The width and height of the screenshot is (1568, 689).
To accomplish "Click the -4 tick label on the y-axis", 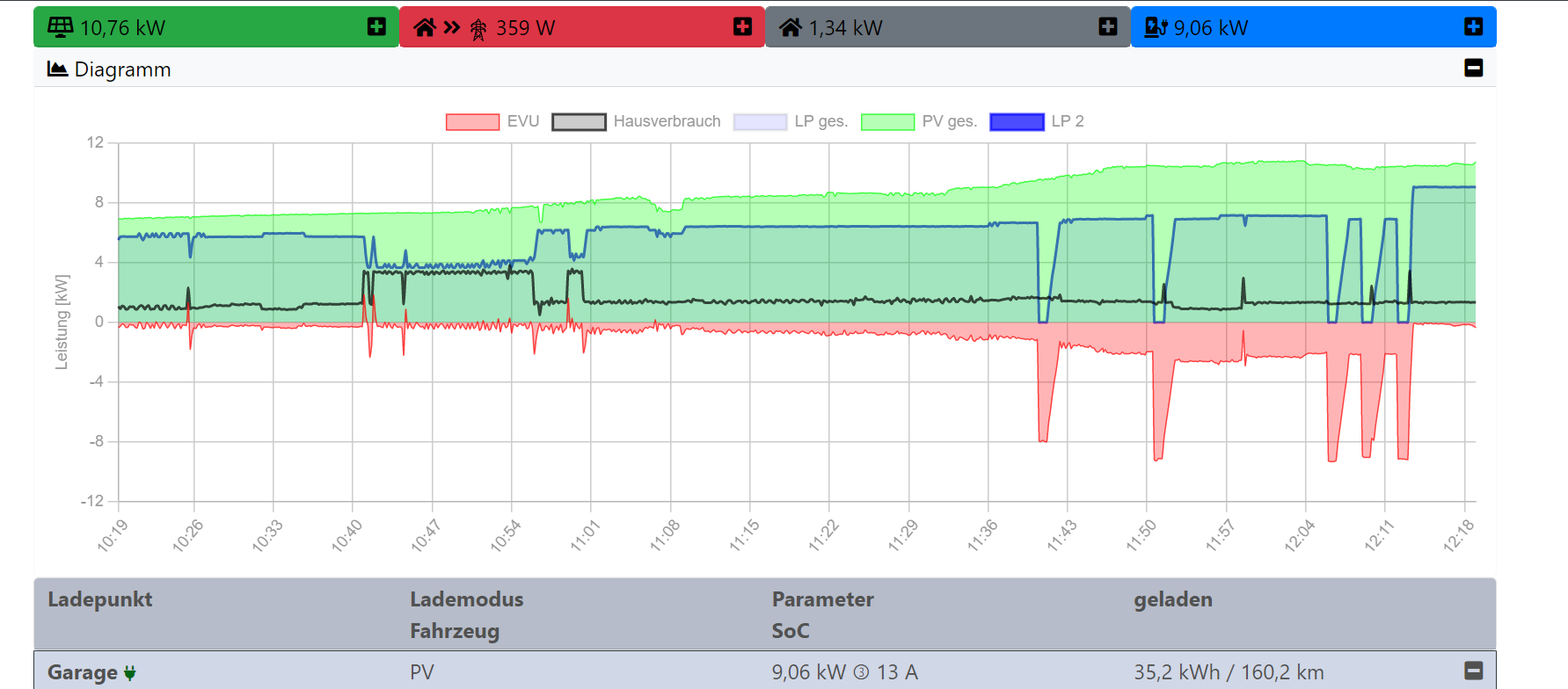I will 96,381.
